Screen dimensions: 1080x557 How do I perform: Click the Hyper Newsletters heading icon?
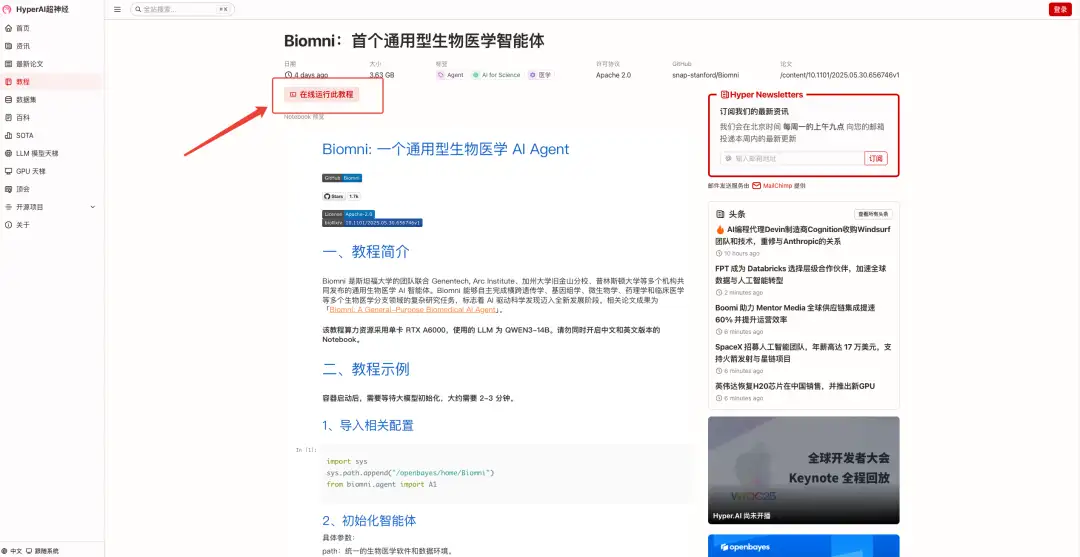pos(725,94)
